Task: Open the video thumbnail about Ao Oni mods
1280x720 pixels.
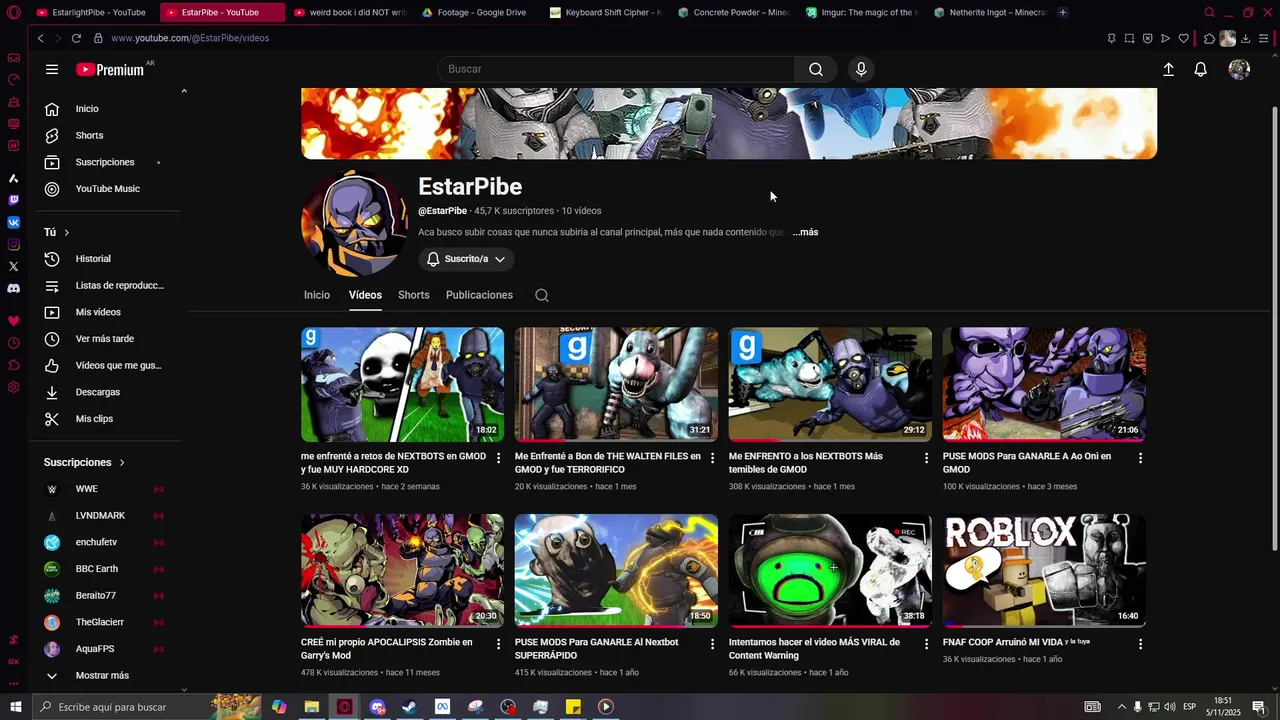Action: click(x=1044, y=385)
